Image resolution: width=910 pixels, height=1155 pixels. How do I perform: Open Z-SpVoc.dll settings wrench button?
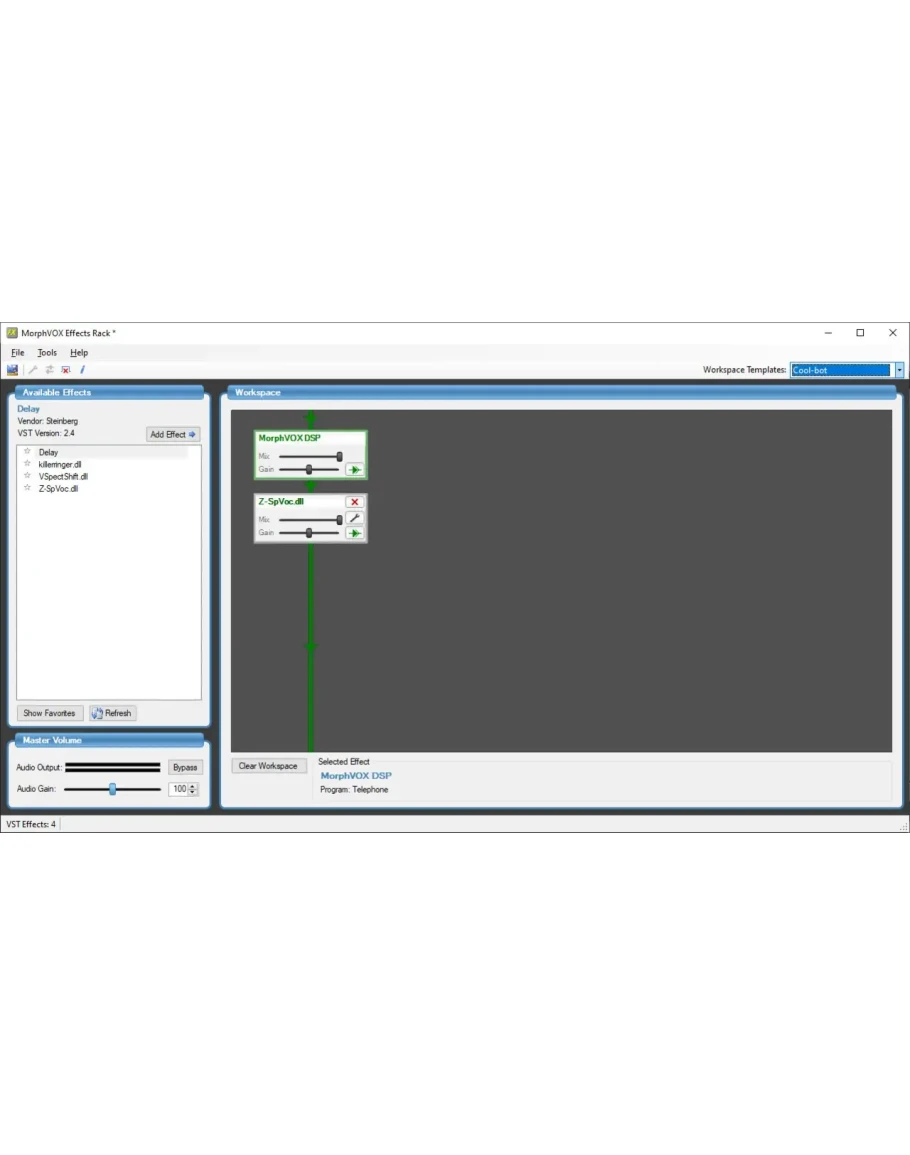(354, 518)
